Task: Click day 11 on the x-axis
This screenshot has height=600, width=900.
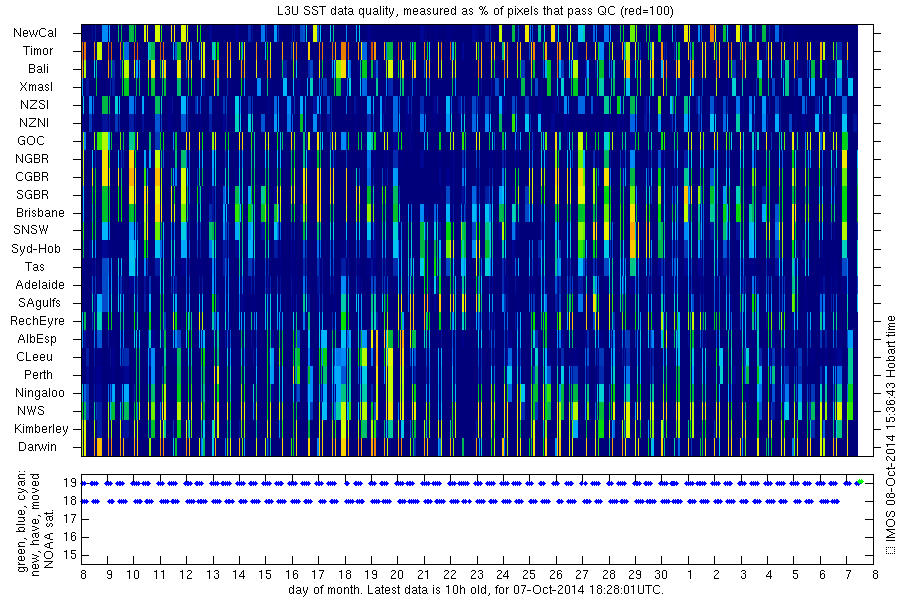Action: [160, 575]
